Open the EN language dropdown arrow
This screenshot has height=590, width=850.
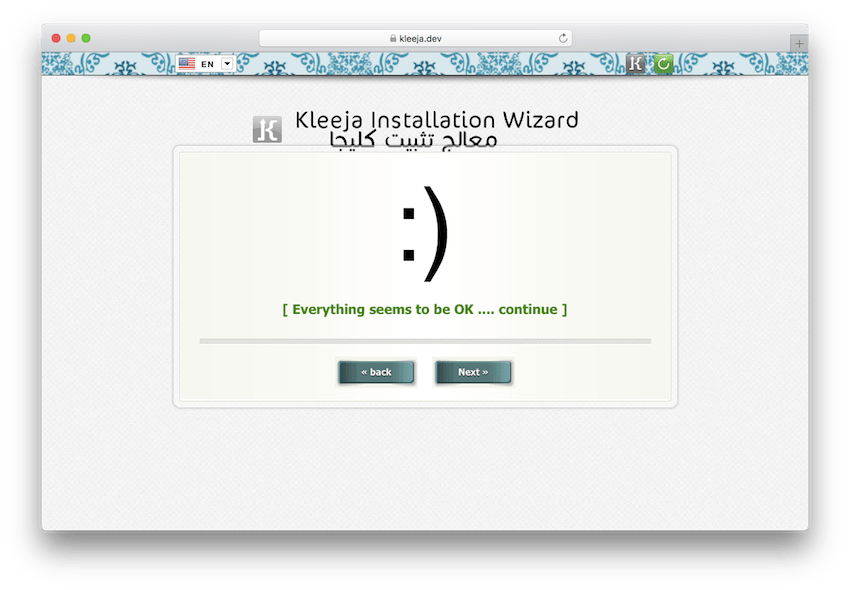click(228, 63)
